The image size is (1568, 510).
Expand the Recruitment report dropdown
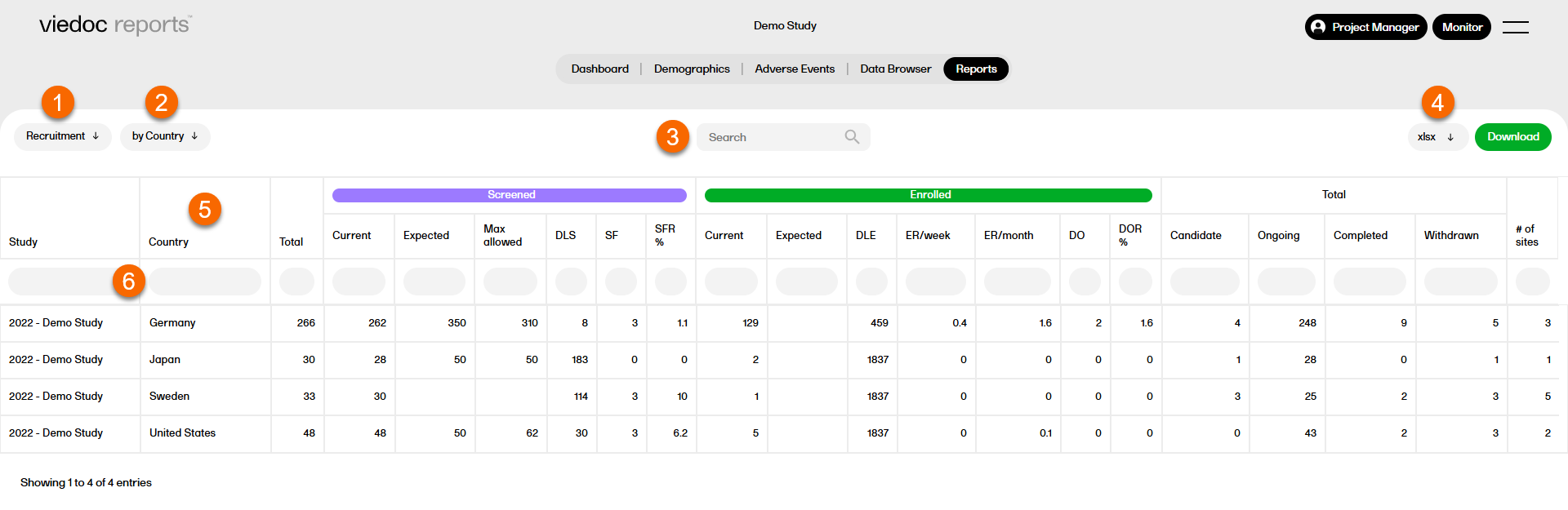click(x=62, y=136)
